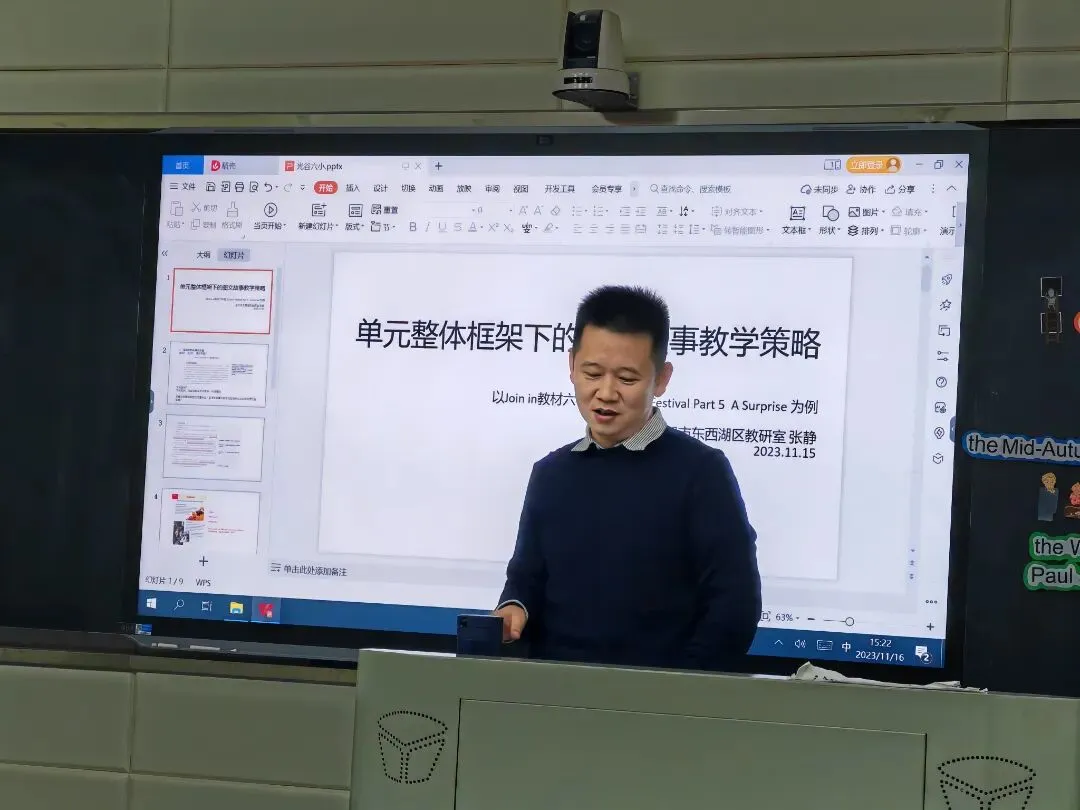Switch to the Animation (动画) tab
Screen dimensions: 1080x810
pos(436,188)
